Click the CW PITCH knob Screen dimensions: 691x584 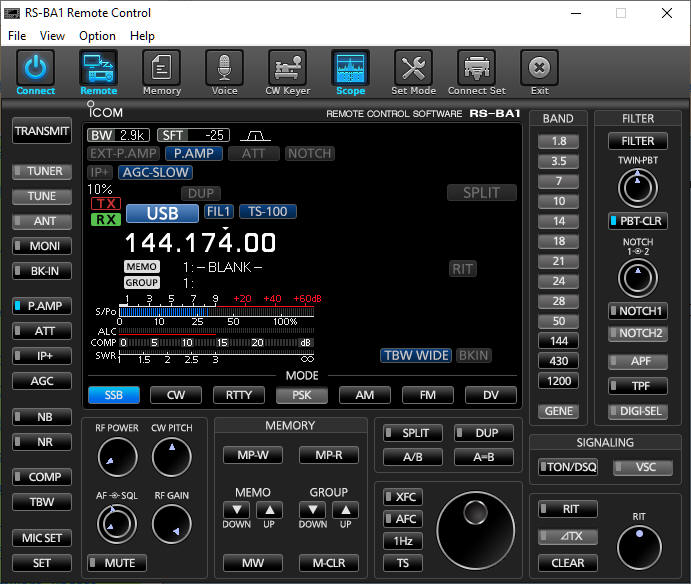[x=171, y=457]
